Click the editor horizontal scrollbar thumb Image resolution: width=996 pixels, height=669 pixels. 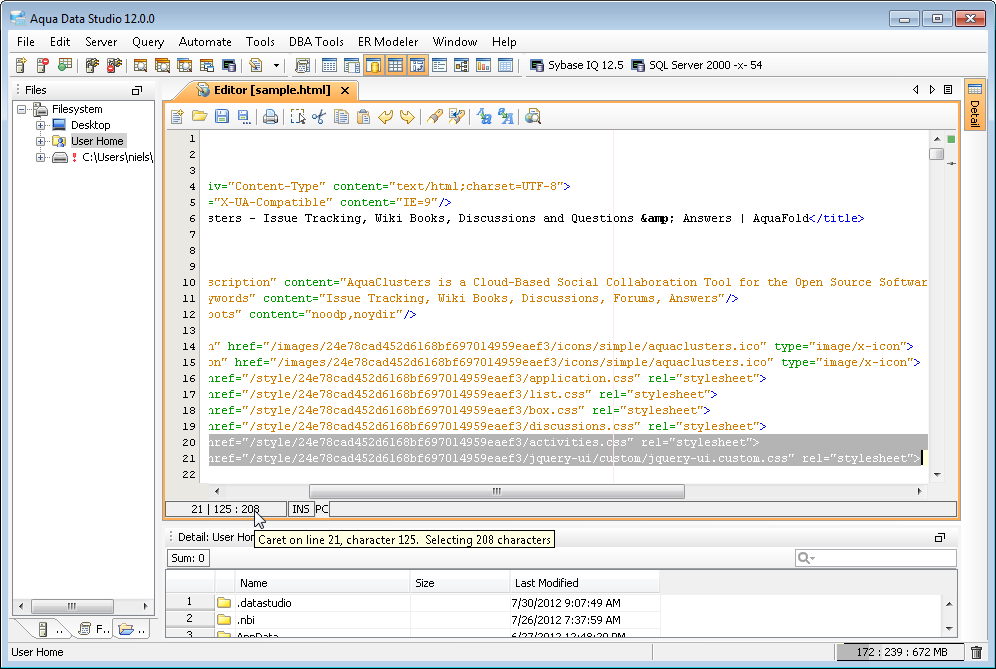pos(496,491)
